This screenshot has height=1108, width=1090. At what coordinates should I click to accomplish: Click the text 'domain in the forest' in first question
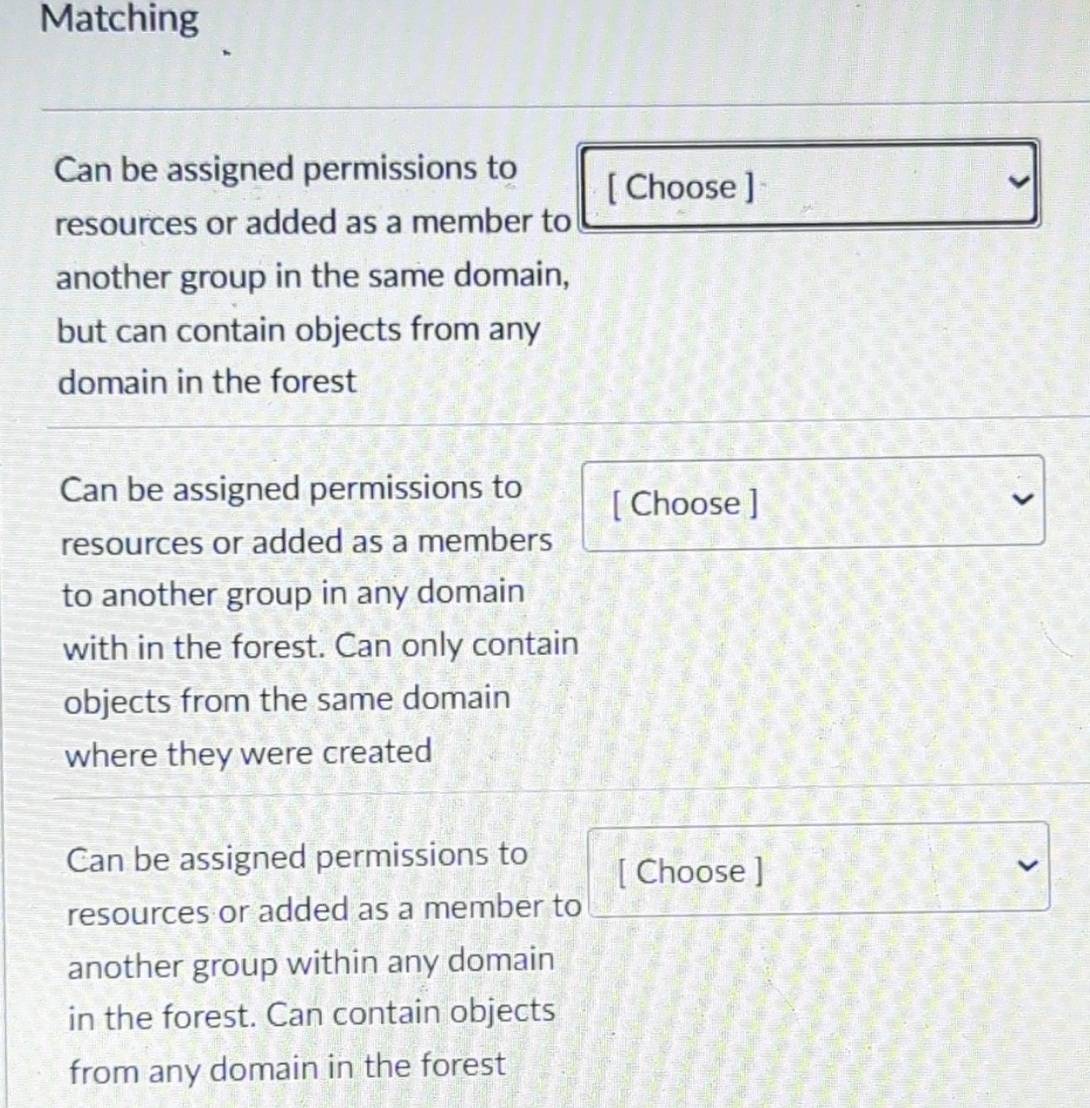click(206, 381)
